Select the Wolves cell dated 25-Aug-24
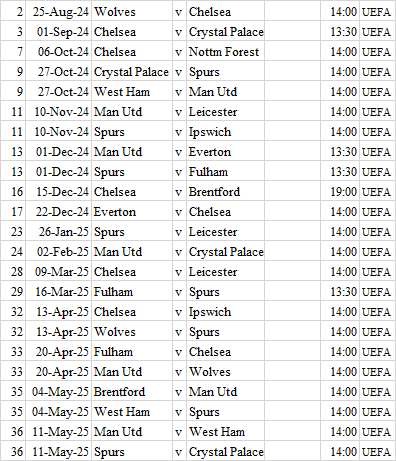This screenshot has height=461, width=396. tap(132, 12)
